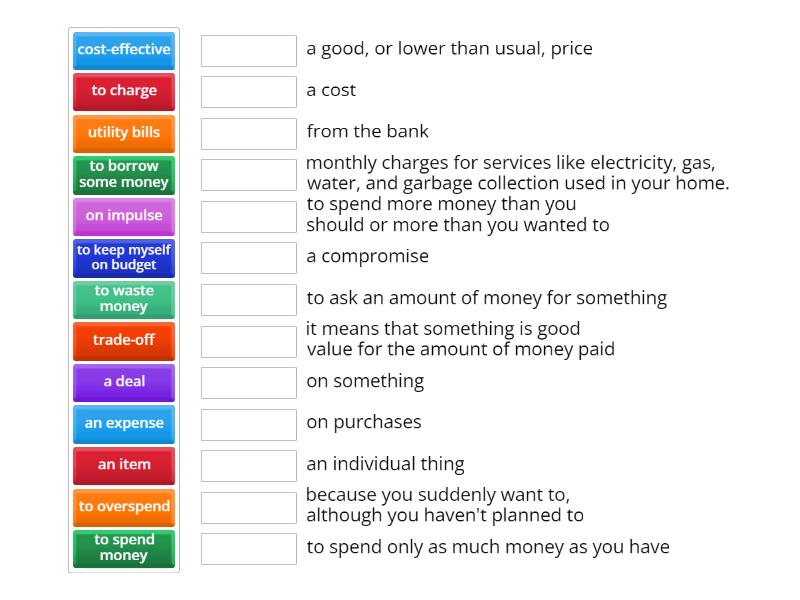
Task: Click the topmost empty answer box
Action: click(x=248, y=48)
